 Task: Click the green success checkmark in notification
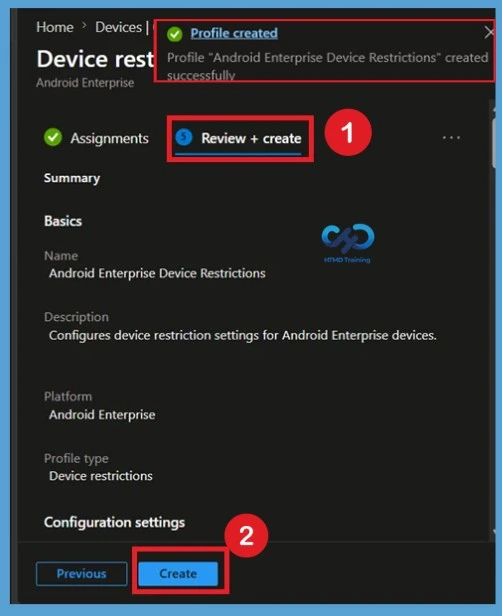pyautogui.click(x=174, y=34)
